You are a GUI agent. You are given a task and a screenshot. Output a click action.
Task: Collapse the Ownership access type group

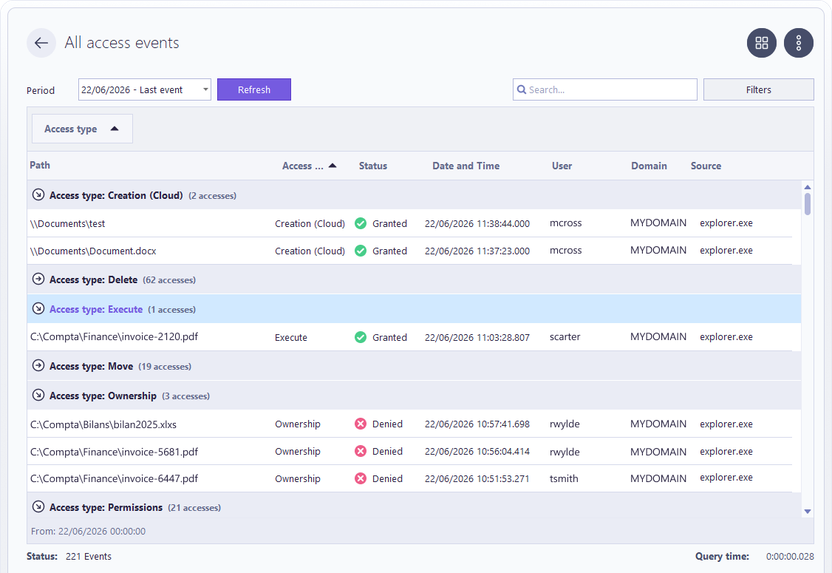[x=38, y=395]
